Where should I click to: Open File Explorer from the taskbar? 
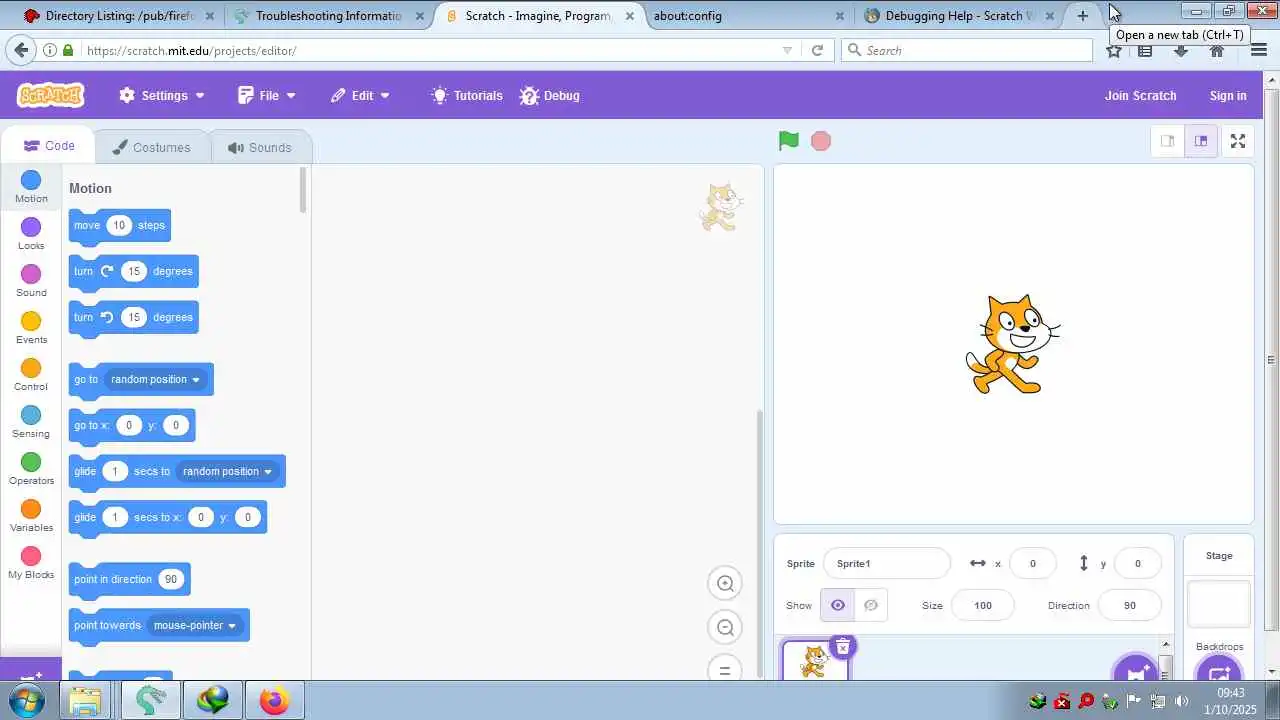point(86,700)
